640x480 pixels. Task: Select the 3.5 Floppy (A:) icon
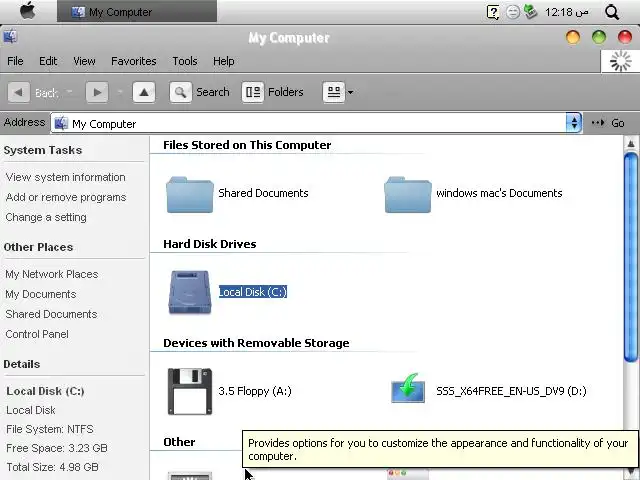pyautogui.click(x=189, y=391)
